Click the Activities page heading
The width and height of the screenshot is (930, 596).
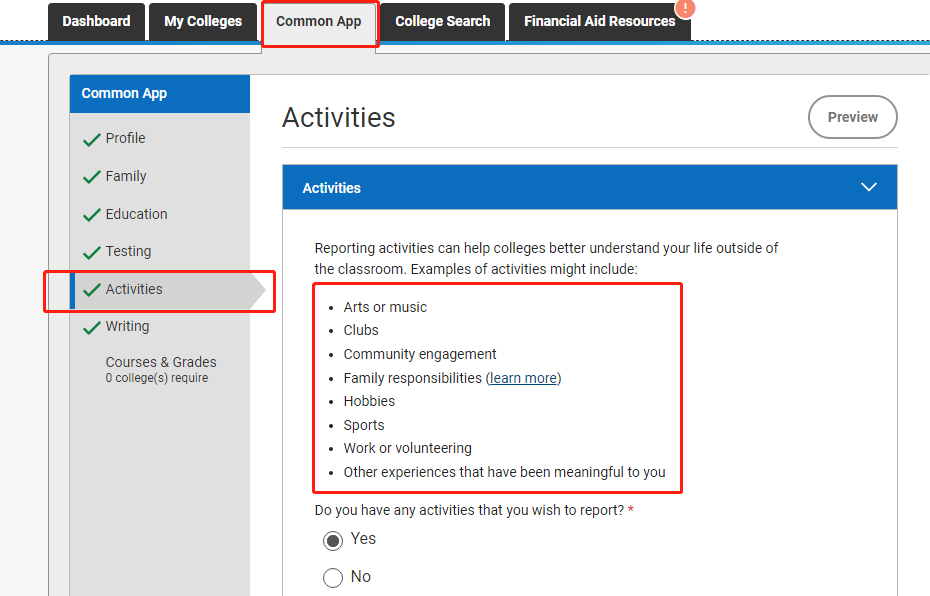pyautogui.click(x=339, y=117)
